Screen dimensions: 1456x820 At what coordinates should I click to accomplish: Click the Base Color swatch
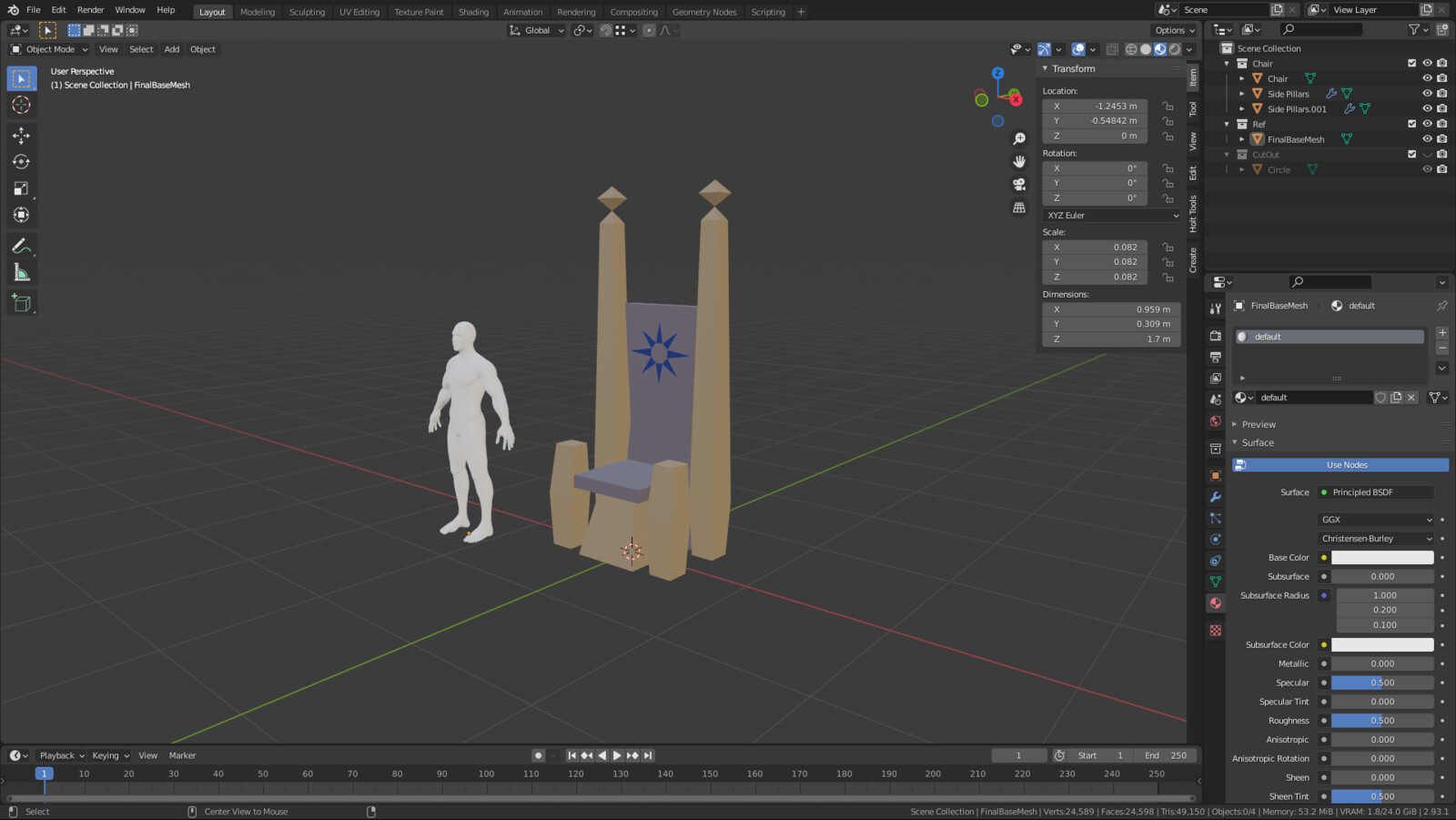point(1382,558)
